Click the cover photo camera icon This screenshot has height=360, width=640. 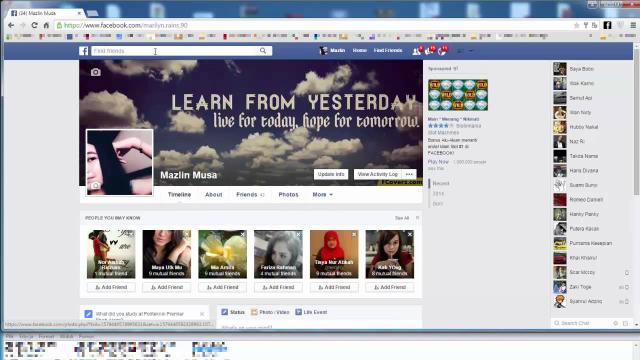coord(96,72)
